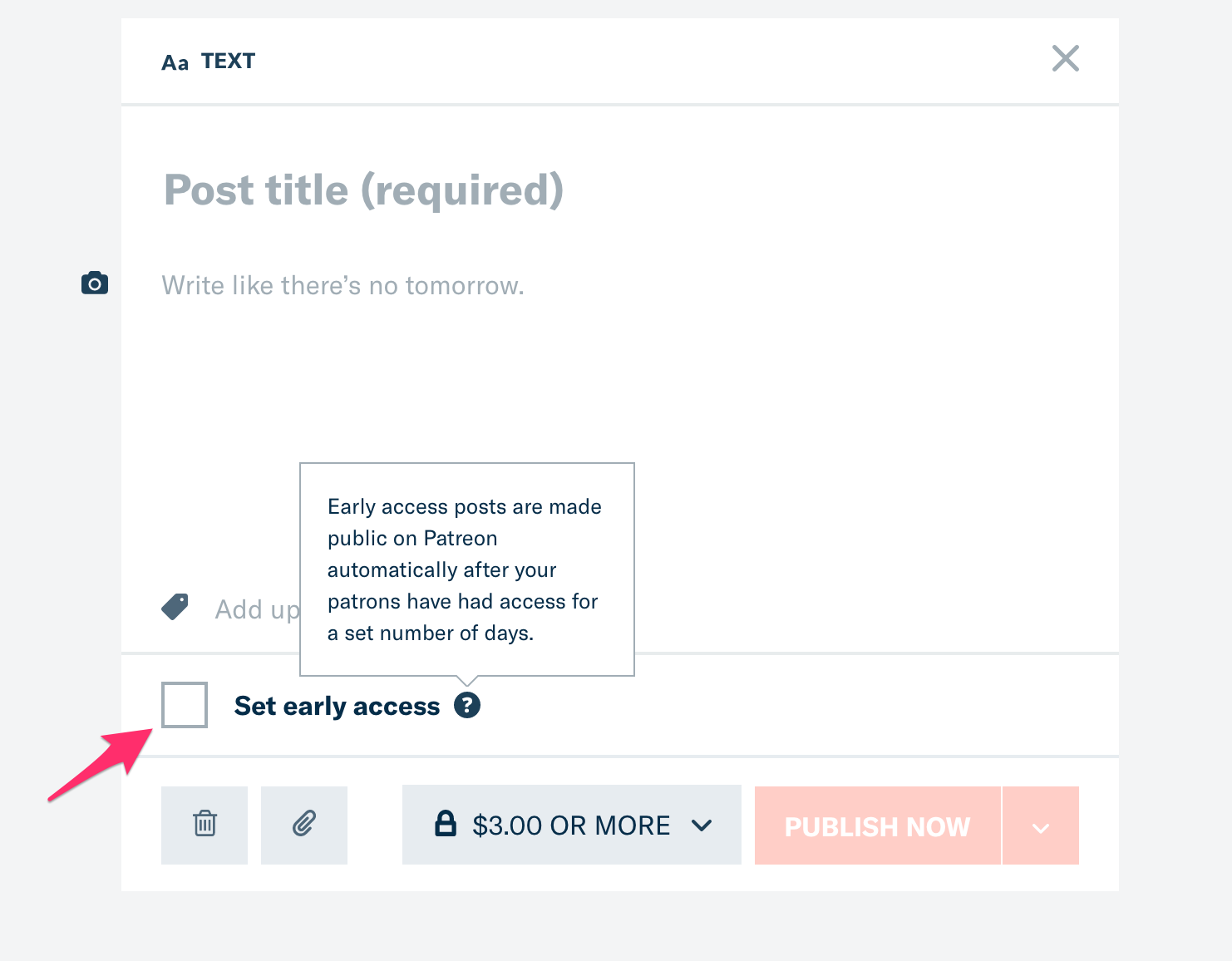Image resolution: width=1232 pixels, height=961 pixels.
Task: Click the Set early access label
Action: pyautogui.click(x=337, y=706)
